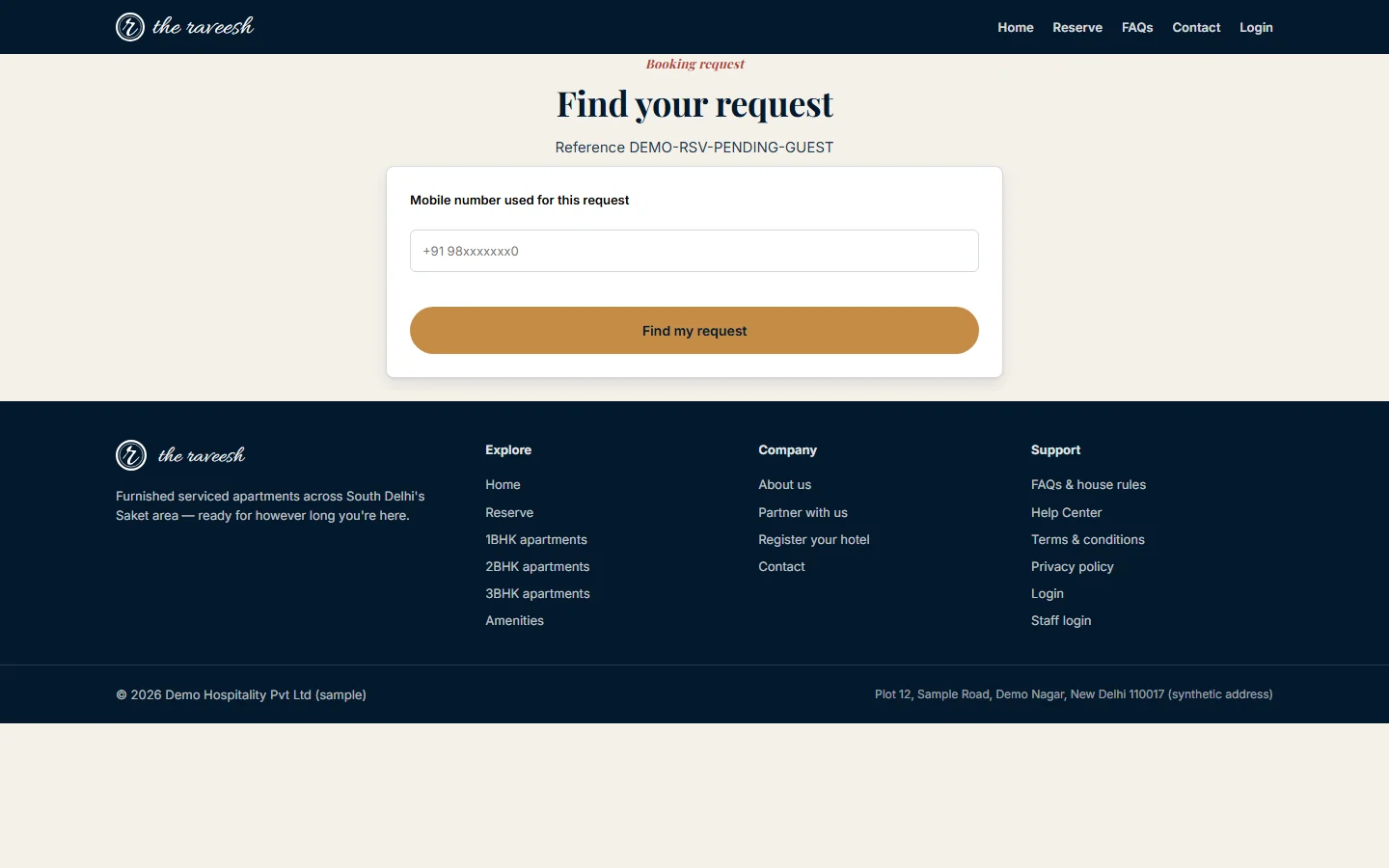This screenshot has height=868, width=1389.
Task: Visit the Amenities footer link
Action: coord(514,621)
